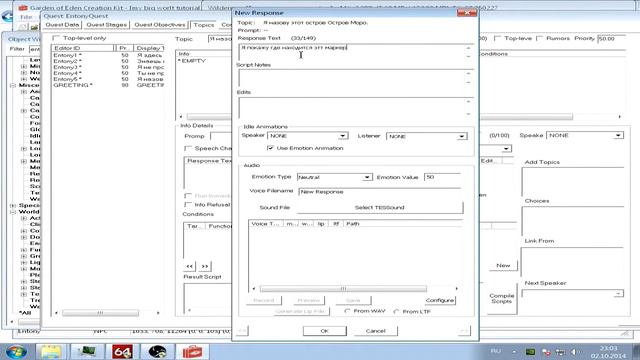The width and height of the screenshot is (640, 360).
Task: Click Voice Filename field
Action: [380, 191]
